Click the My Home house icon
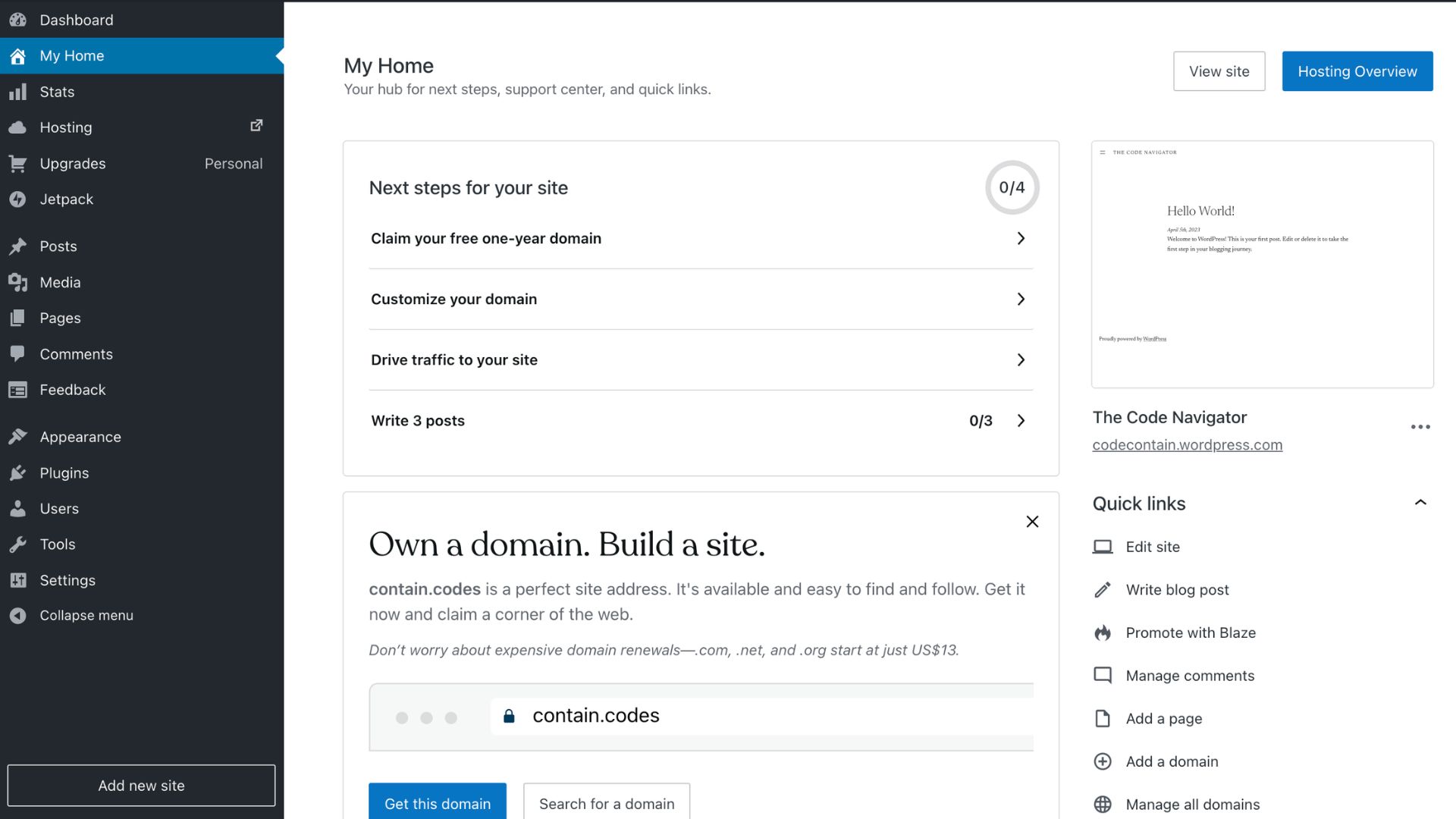The height and width of the screenshot is (819, 1456). [x=18, y=56]
